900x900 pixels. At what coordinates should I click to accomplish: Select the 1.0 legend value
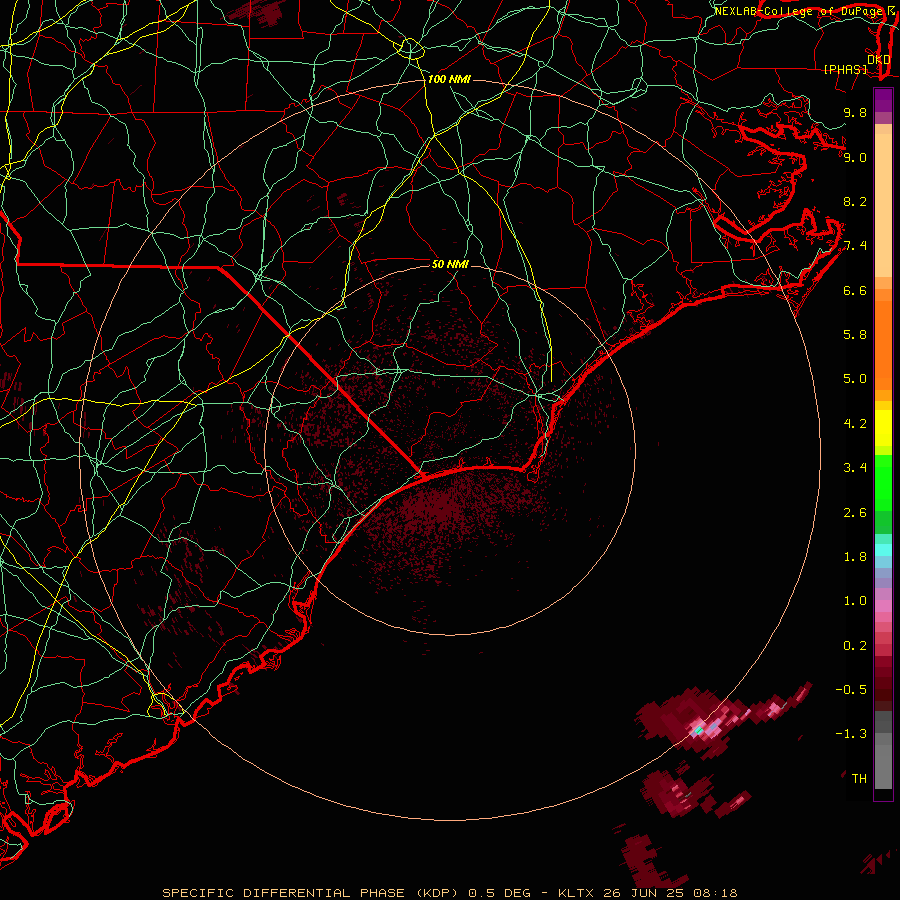click(x=855, y=601)
